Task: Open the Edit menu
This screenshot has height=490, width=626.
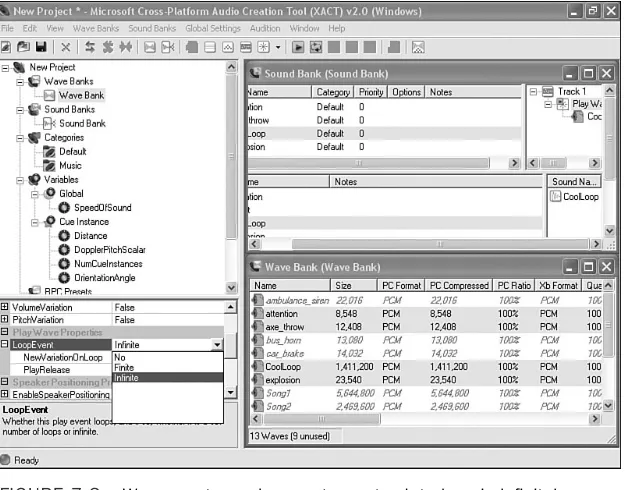Action: [30, 28]
